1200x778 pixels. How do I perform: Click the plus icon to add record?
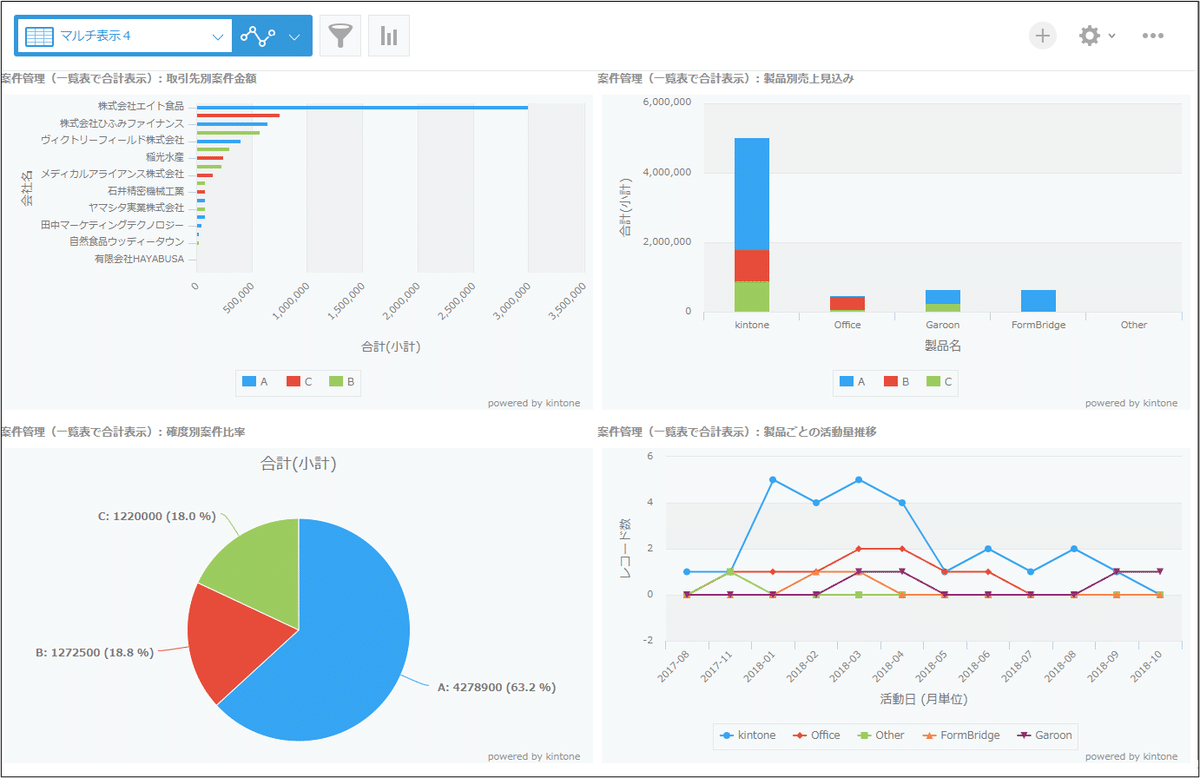click(x=1043, y=36)
